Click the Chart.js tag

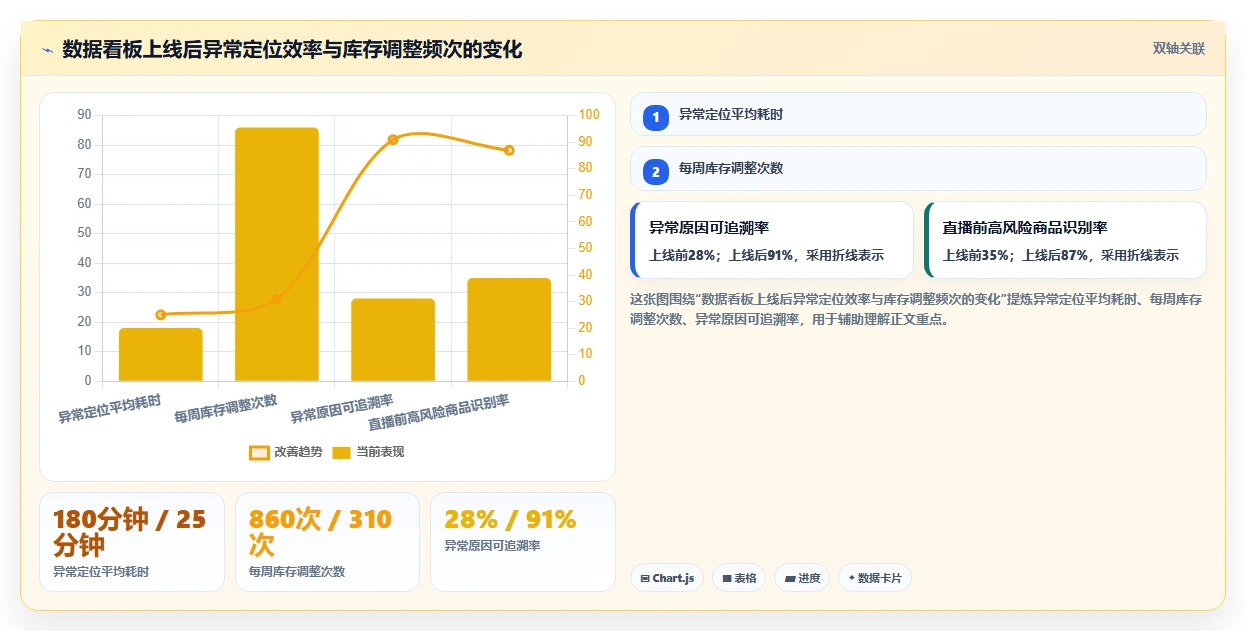tap(667, 578)
